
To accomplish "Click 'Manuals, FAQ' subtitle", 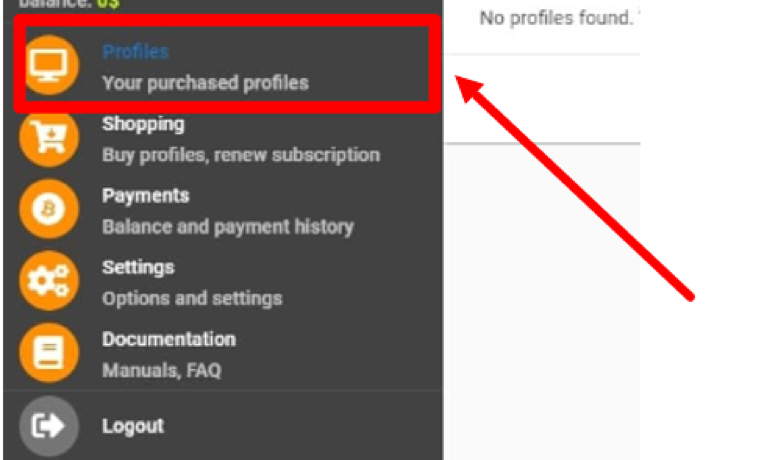I will pyautogui.click(x=162, y=370).
